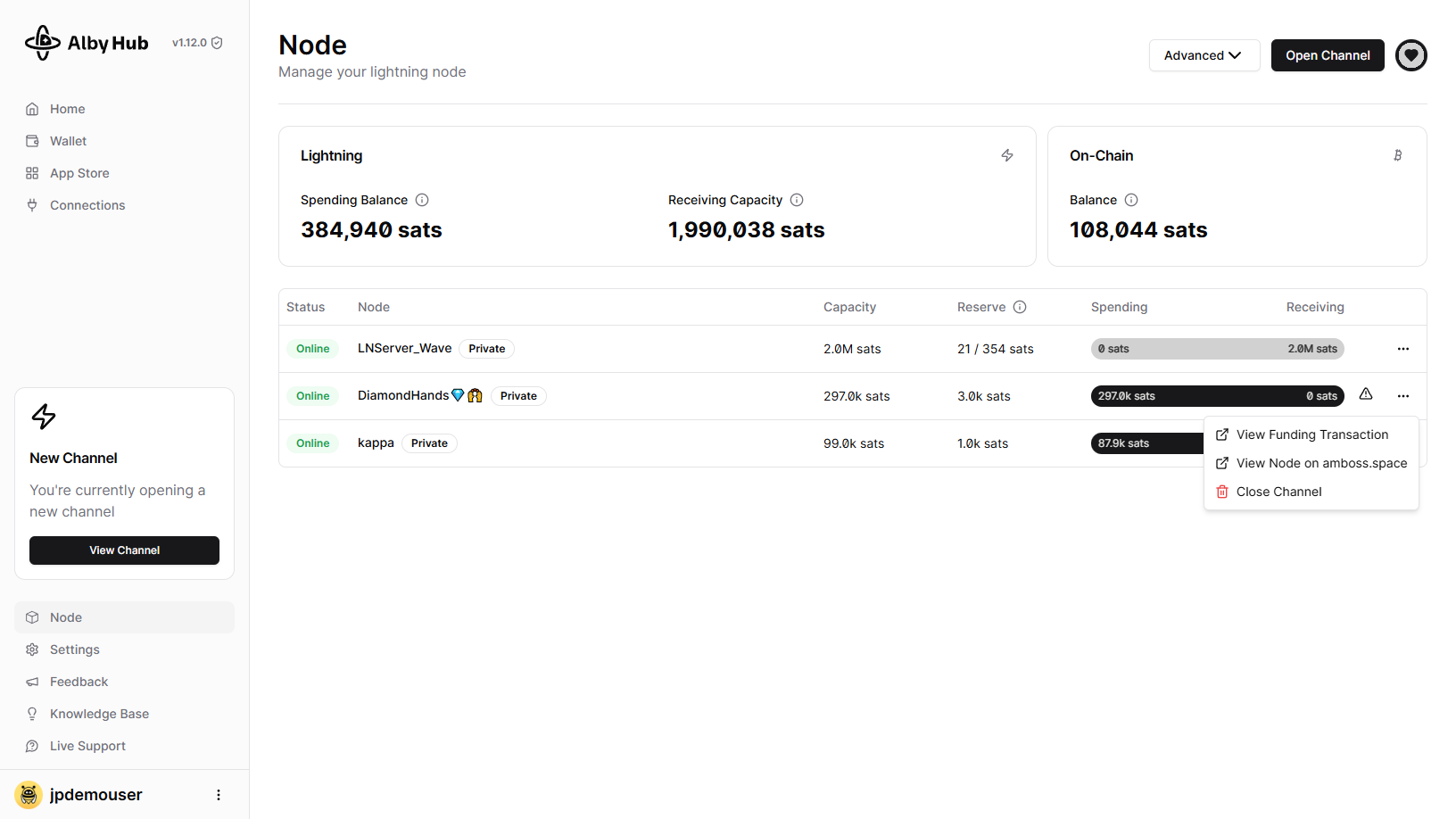Open the Advanced dropdown
This screenshot has height=819, width=1456.
(1204, 55)
